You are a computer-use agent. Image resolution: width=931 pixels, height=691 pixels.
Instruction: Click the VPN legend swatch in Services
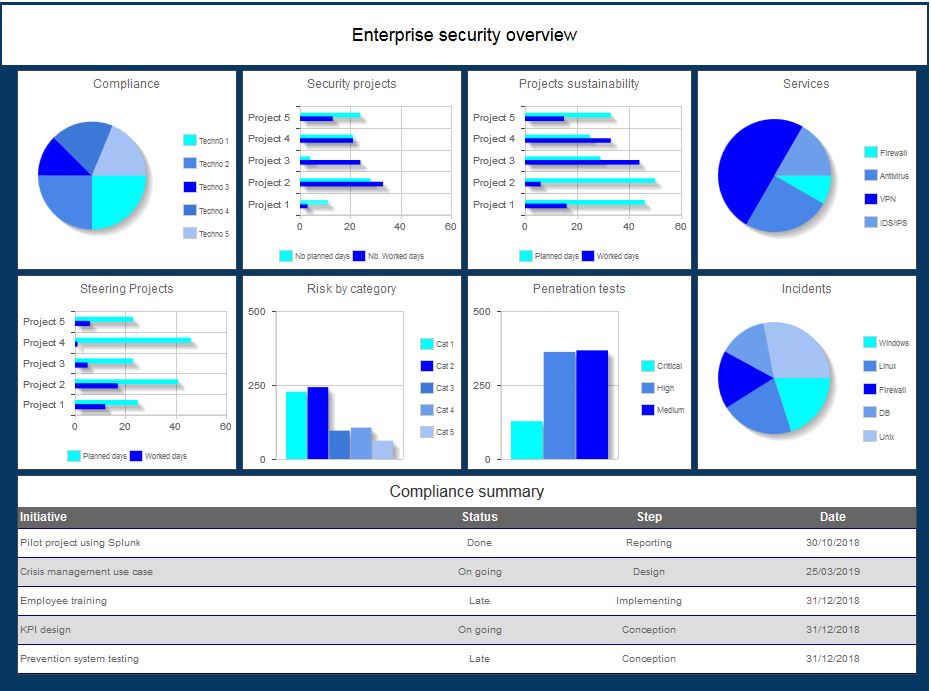coord(870,199)
